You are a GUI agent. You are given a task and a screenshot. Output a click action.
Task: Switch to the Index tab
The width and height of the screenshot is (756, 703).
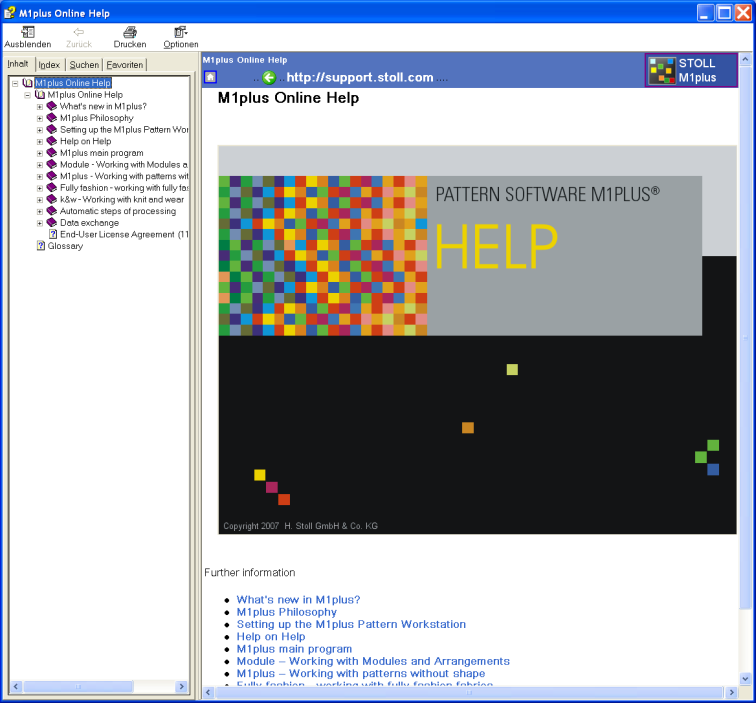(49, 65)
